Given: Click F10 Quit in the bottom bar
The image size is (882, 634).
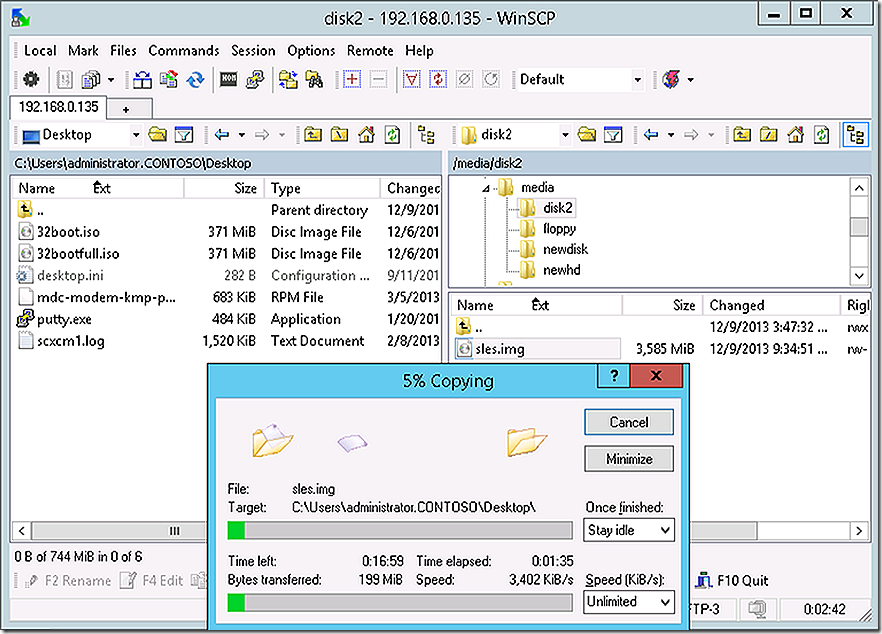Looking at the screenshot, I should point(732,581).
